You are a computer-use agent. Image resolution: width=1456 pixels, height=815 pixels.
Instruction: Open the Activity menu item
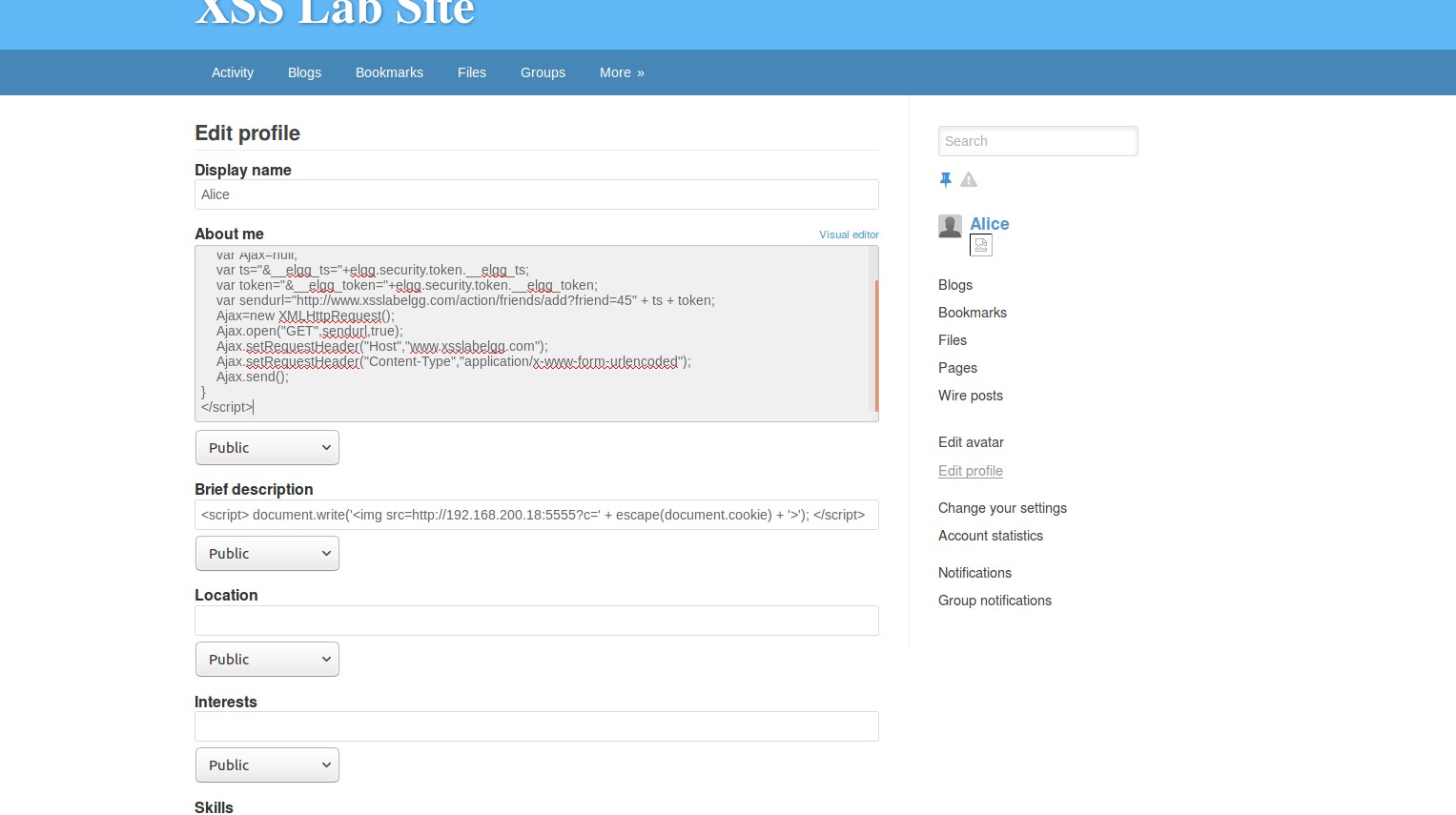(x=233, y=72)
